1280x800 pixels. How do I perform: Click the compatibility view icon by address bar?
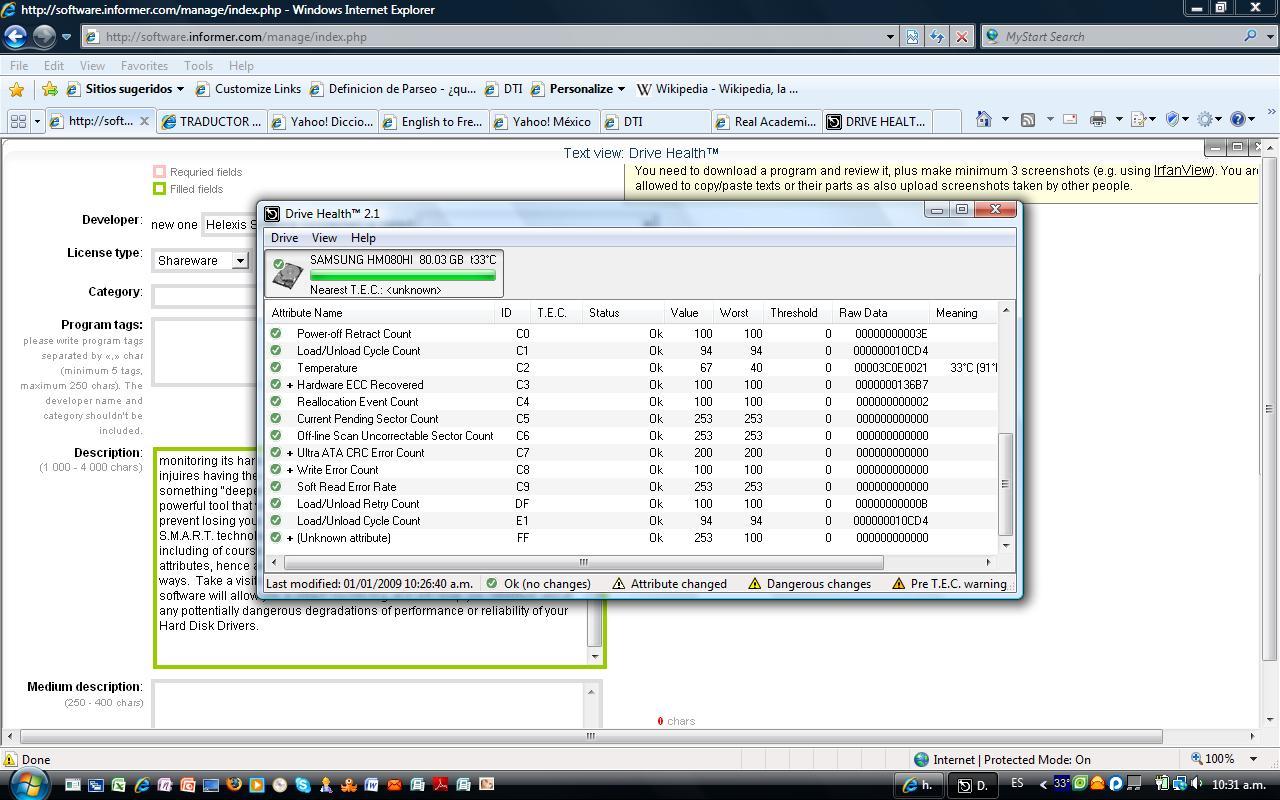pyautogui.click(x=912, y=37)
